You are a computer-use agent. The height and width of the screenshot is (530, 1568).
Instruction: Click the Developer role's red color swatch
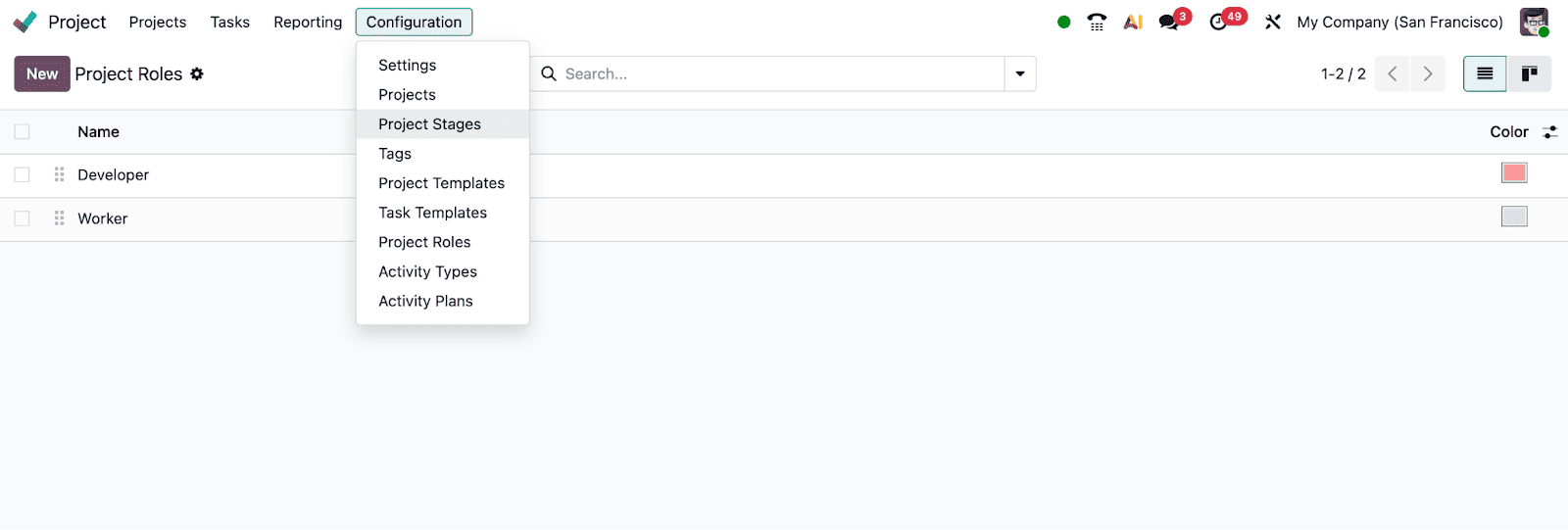(x=1514, y=173)
